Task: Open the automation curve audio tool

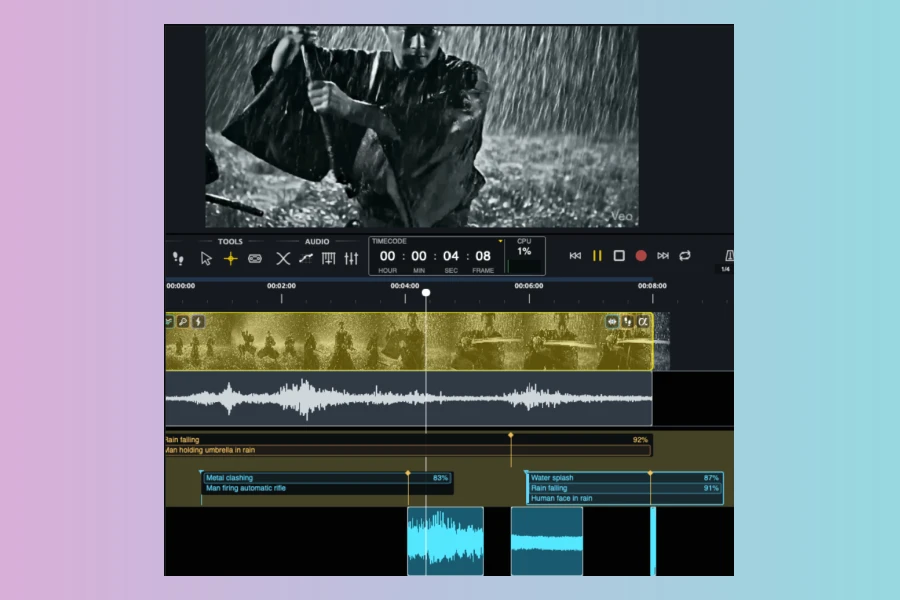Action: coord(306,258)
